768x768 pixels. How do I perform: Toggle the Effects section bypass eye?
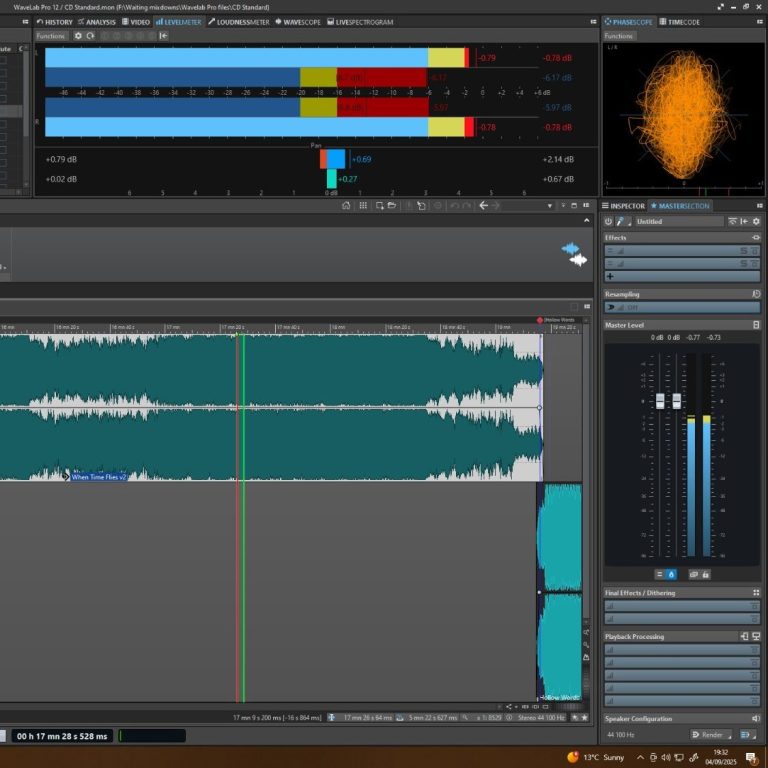[x=756, y=238]
